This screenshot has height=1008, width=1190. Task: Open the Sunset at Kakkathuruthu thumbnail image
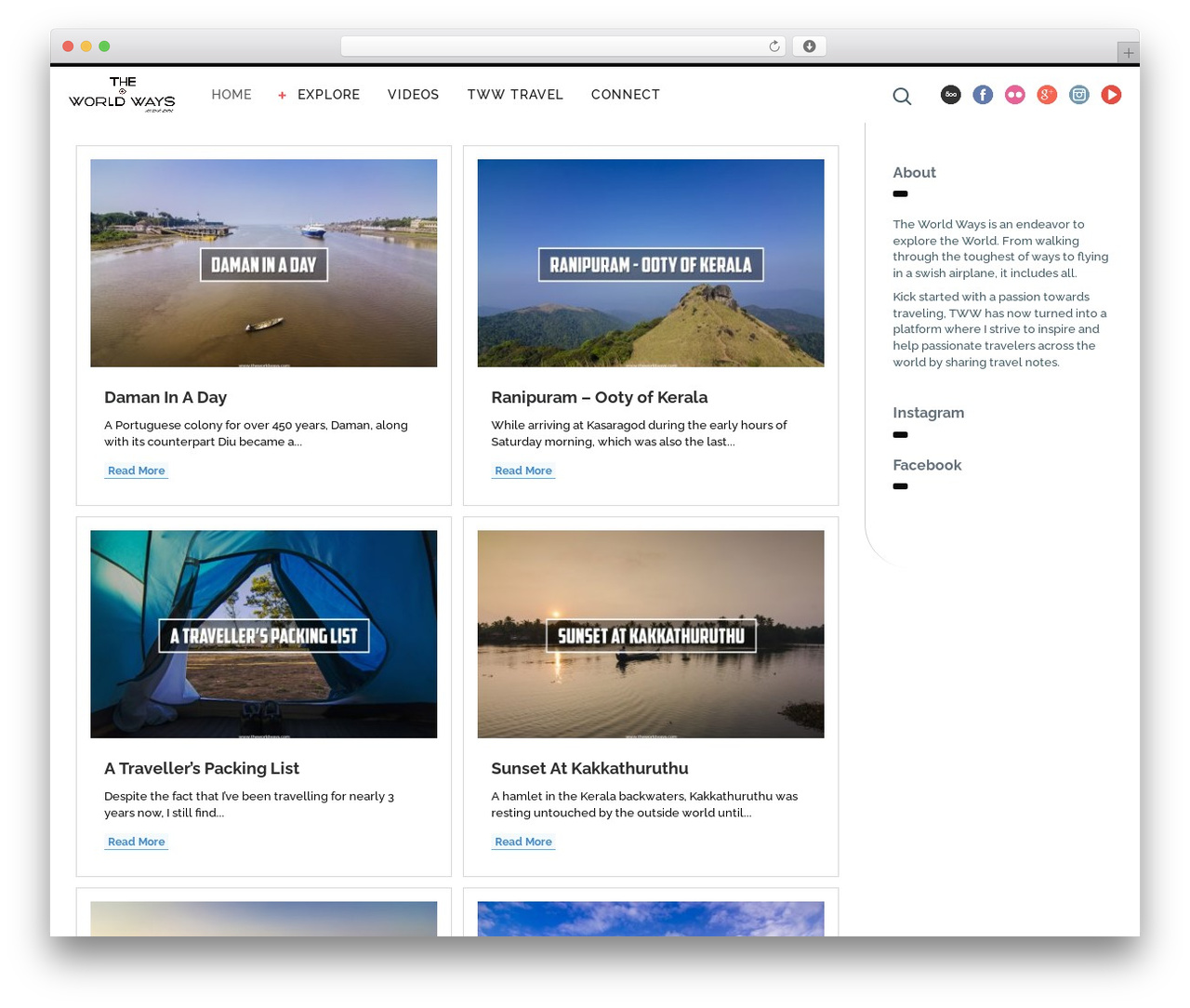tap(651, 634)
